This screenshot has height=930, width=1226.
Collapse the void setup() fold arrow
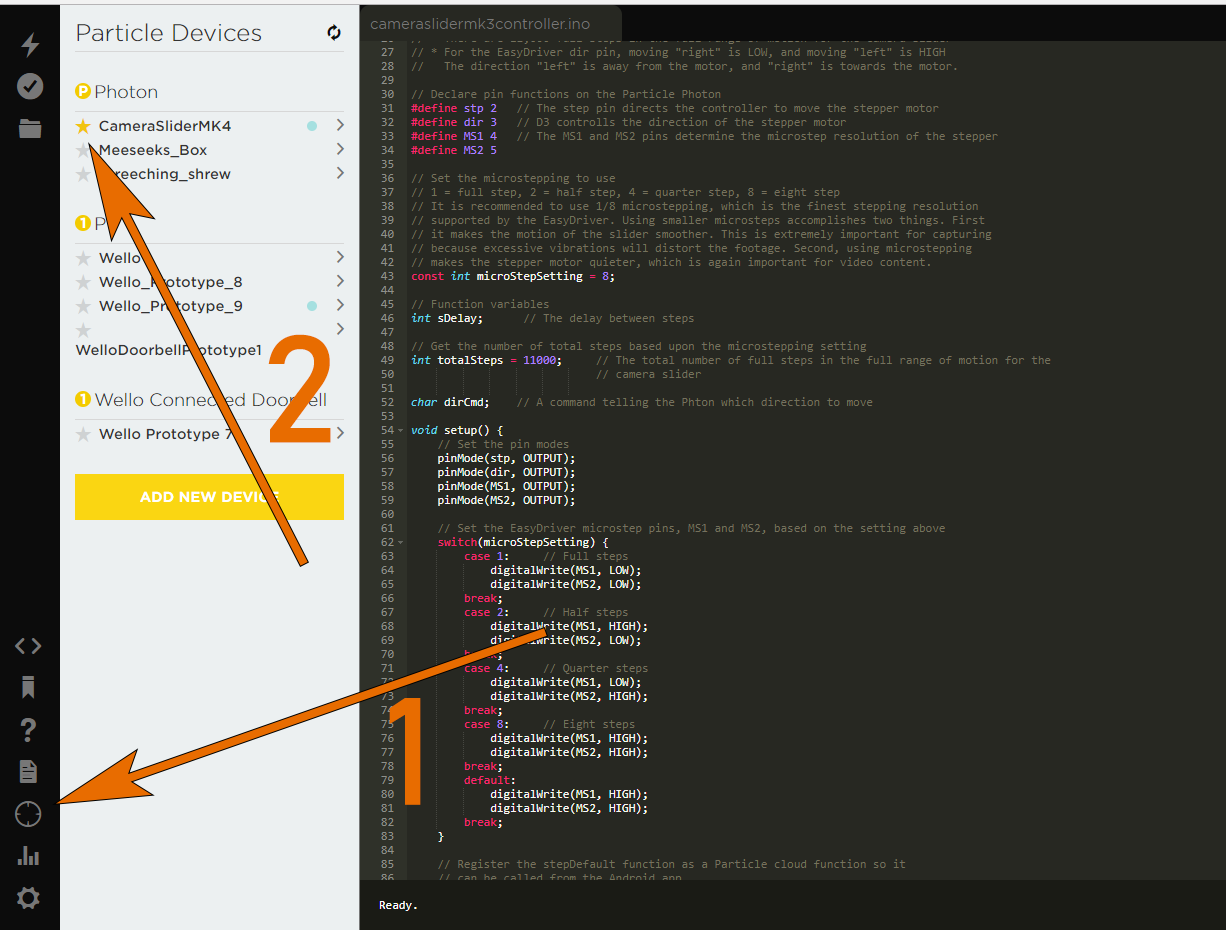click(x=401, y=431)
